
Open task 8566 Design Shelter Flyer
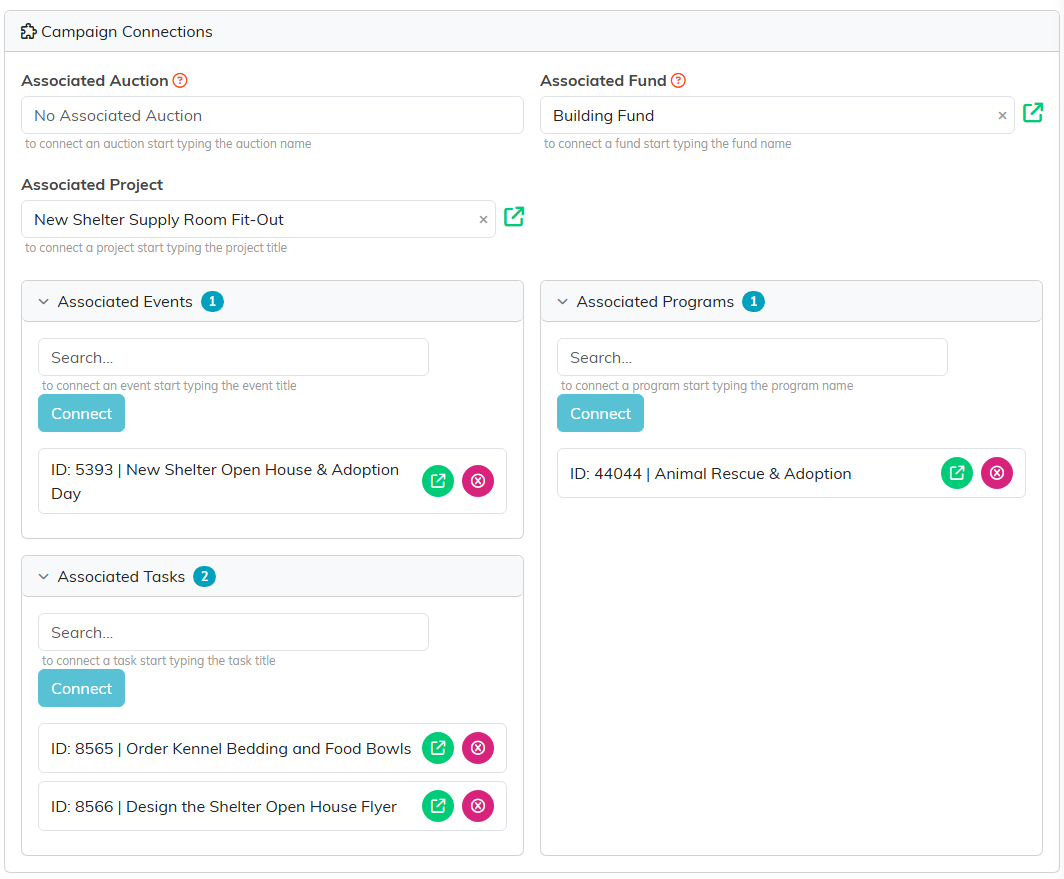pyautogui.click(x=438, y=806)
